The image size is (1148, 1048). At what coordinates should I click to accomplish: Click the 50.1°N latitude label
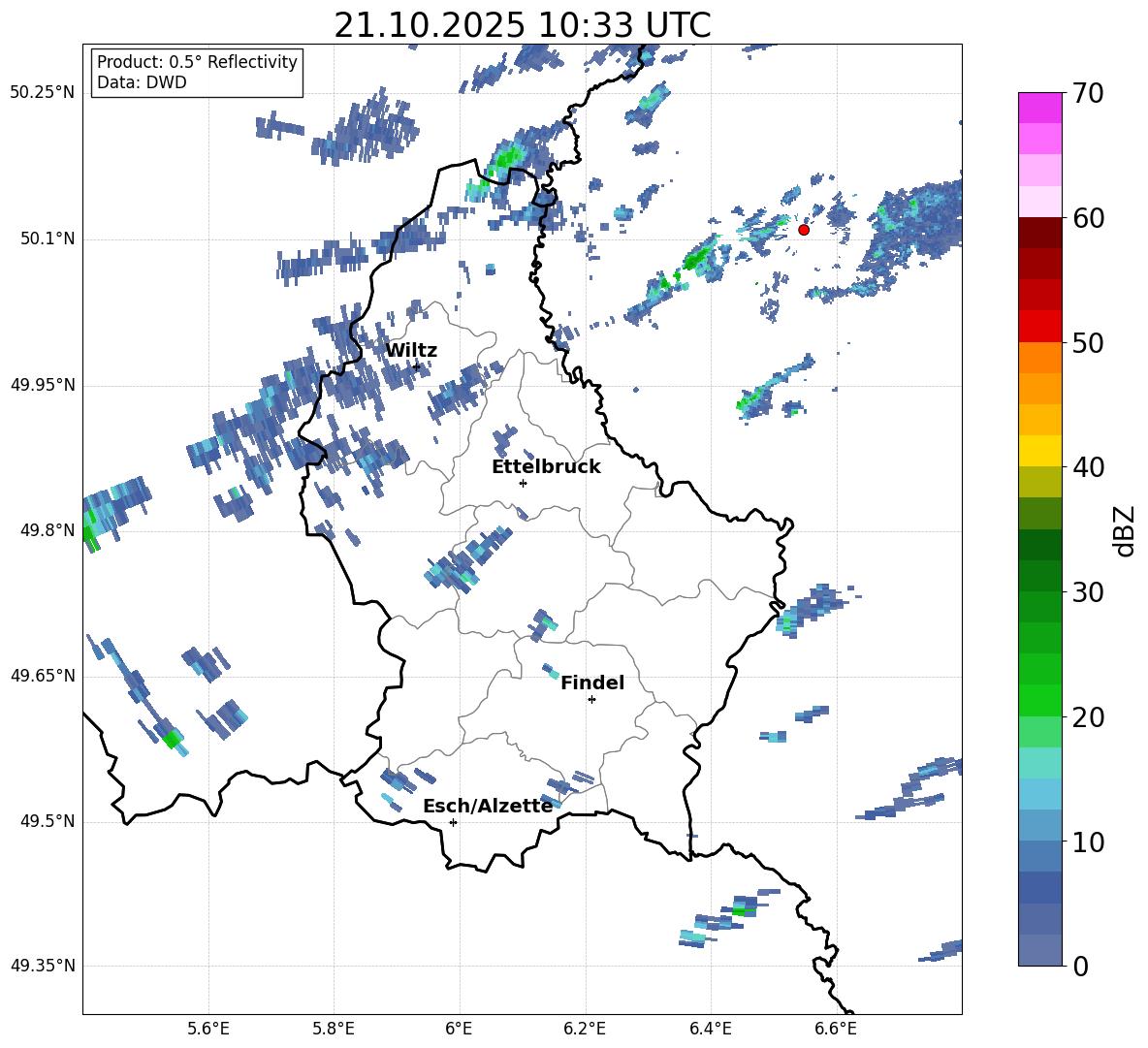[47, 239]
